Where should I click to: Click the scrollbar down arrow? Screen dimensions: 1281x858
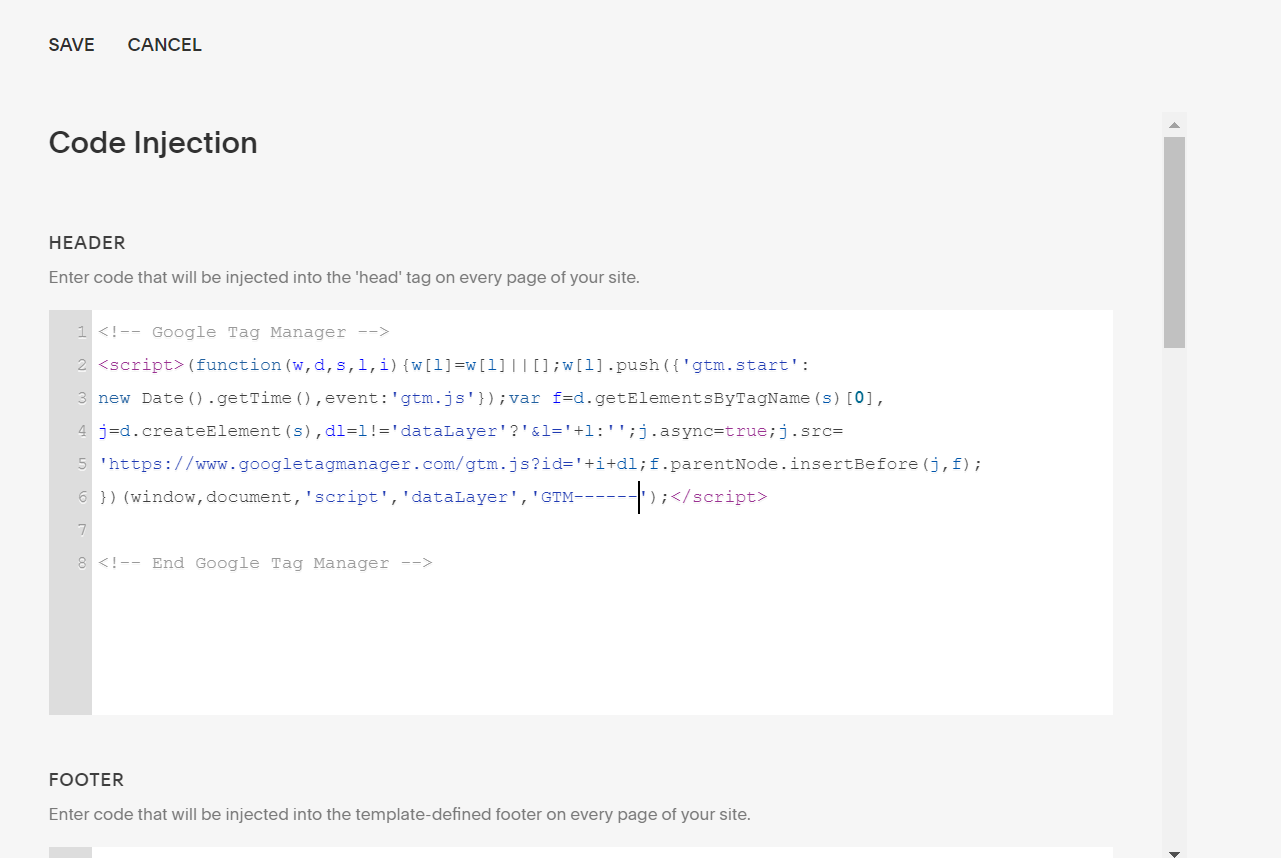pos(1174,853)
